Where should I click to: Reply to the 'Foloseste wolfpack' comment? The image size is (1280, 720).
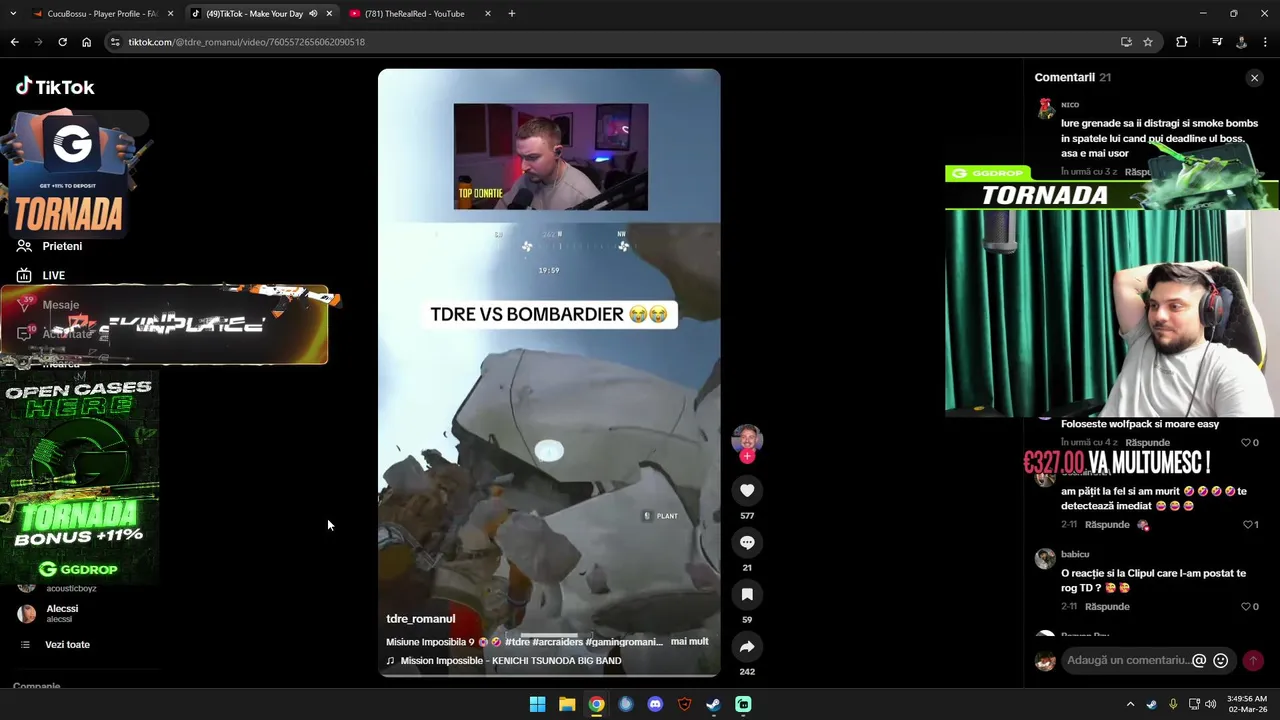(x=1147, y=443)
